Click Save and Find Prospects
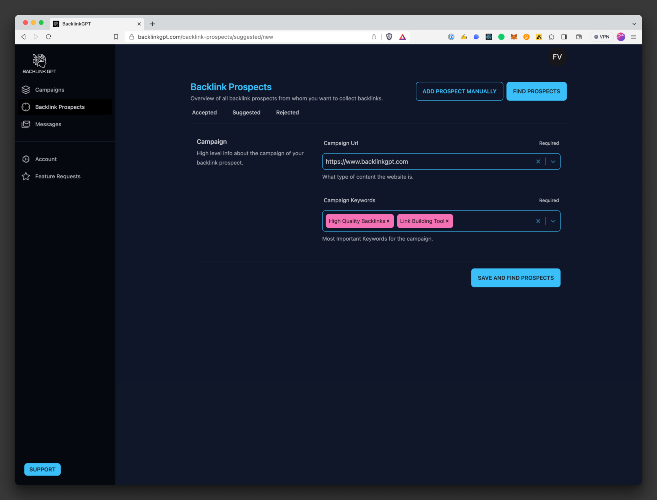 tap(515, 277)
